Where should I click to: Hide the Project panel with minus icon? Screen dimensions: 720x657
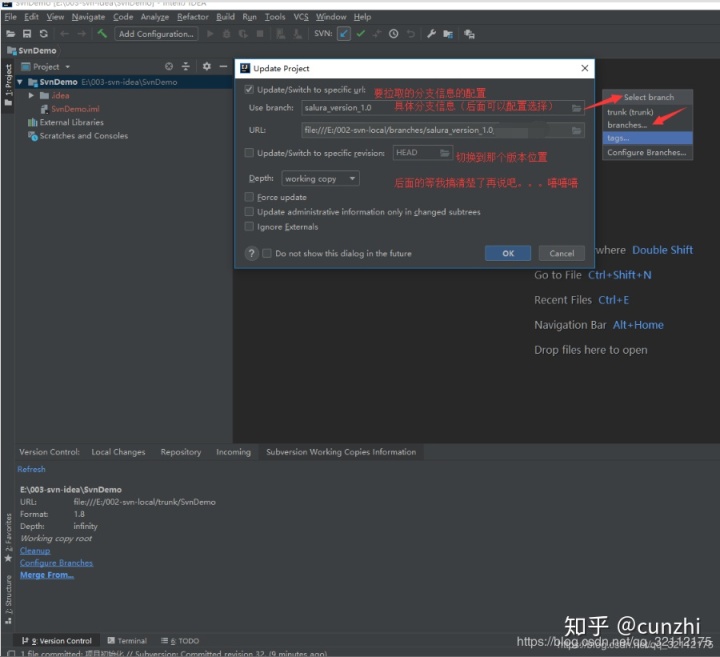click(223, 67)
